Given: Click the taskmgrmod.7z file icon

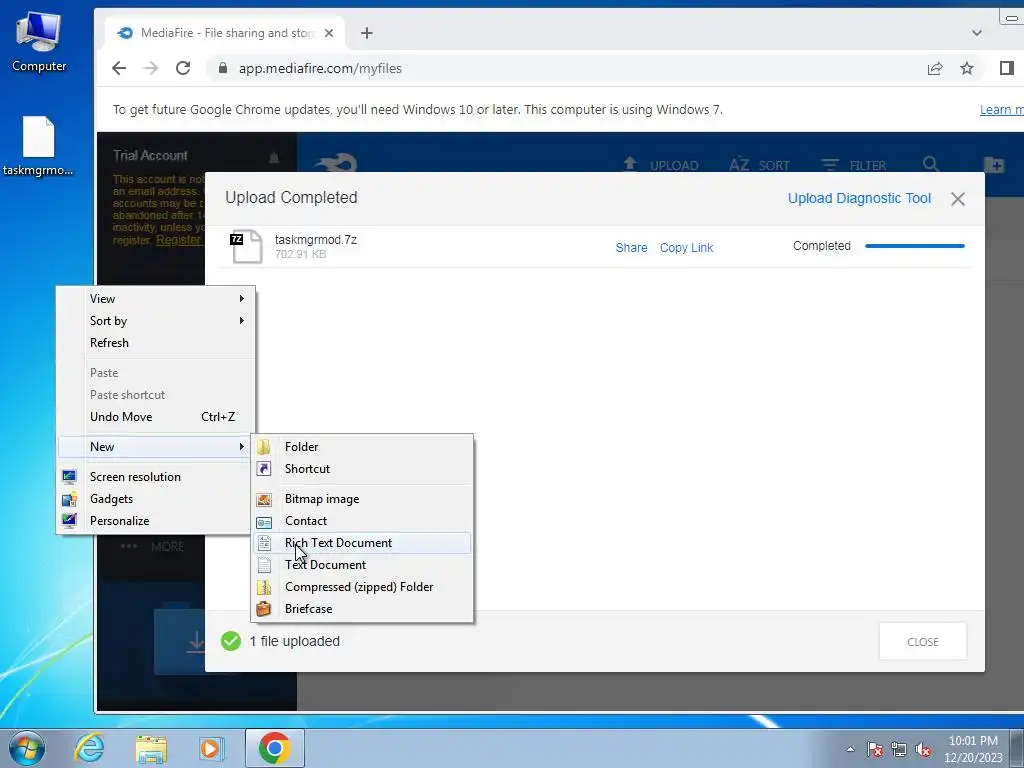Looking at the screenshot, I should pos(246,247).
